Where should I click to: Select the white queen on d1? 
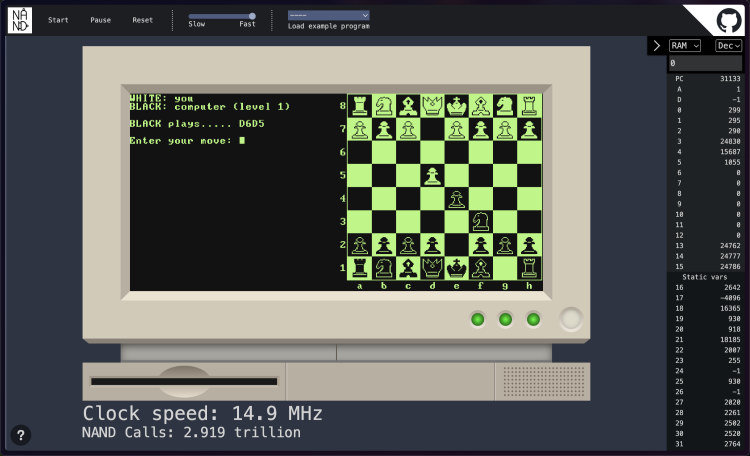point(432,267)
